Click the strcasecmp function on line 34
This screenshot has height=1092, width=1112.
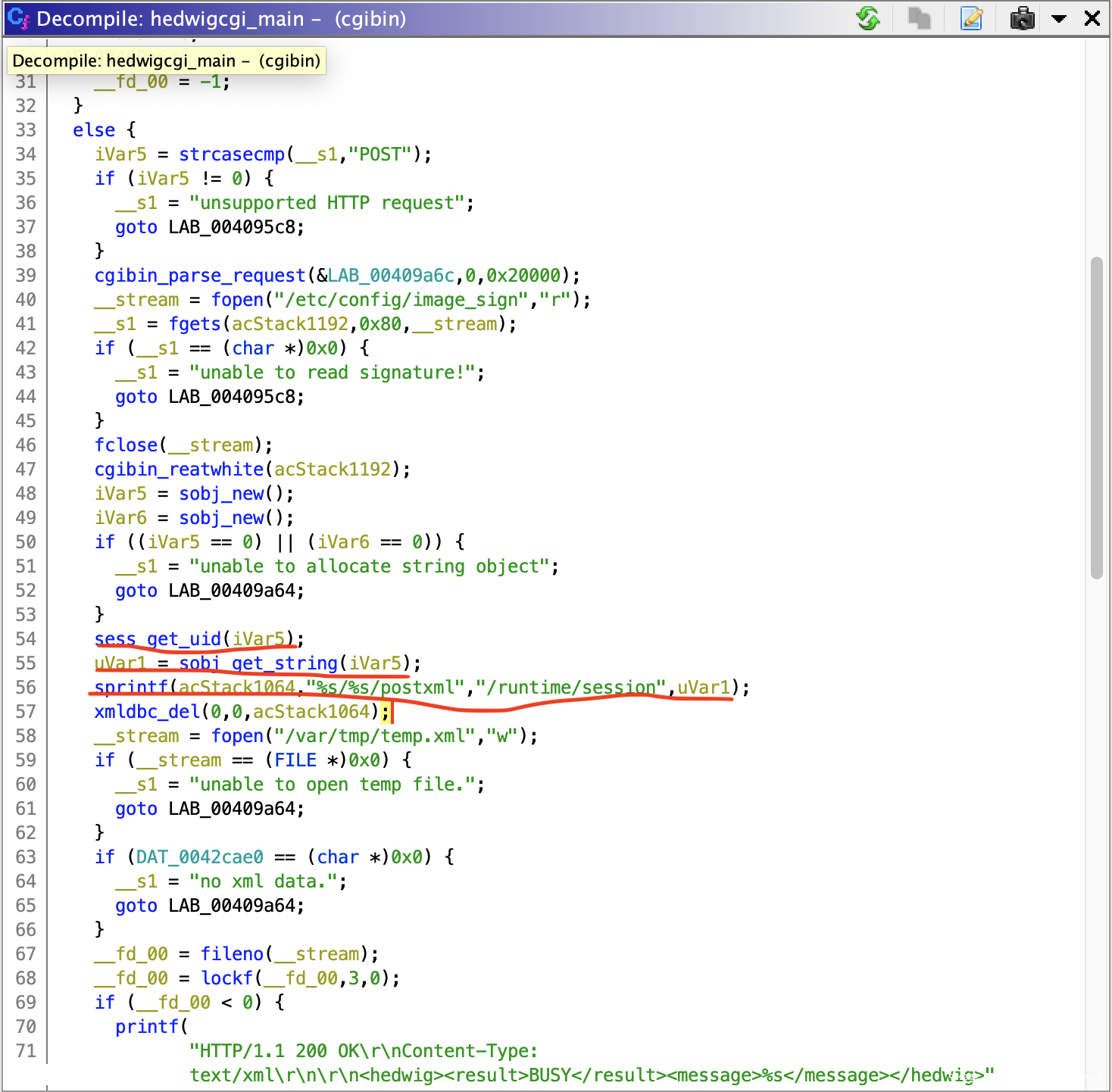click(232, 154)
